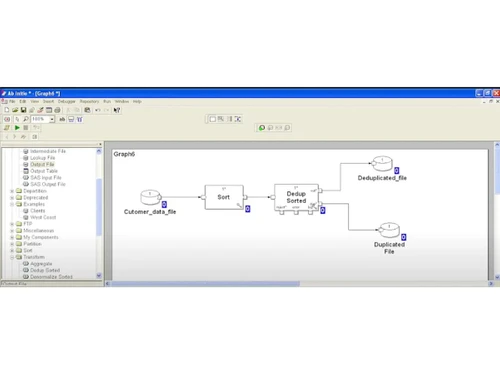Click the canvas horizontal scroll-right arrow
500x375 pixels.
(x=491, y=284)
